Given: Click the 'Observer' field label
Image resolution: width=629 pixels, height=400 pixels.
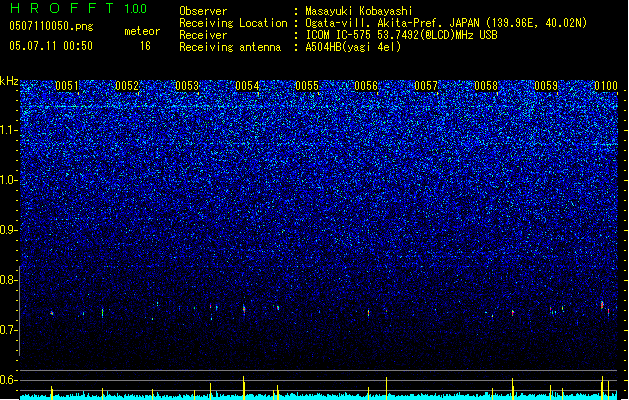Looking at the screenshot, I should (203, 11).
